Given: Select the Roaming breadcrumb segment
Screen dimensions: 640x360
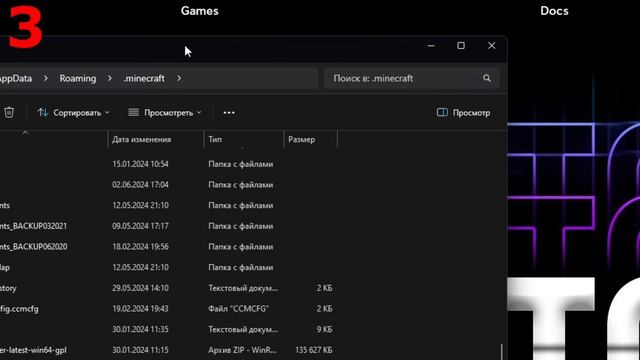Looking at the screenshot, I should [78, 78].
